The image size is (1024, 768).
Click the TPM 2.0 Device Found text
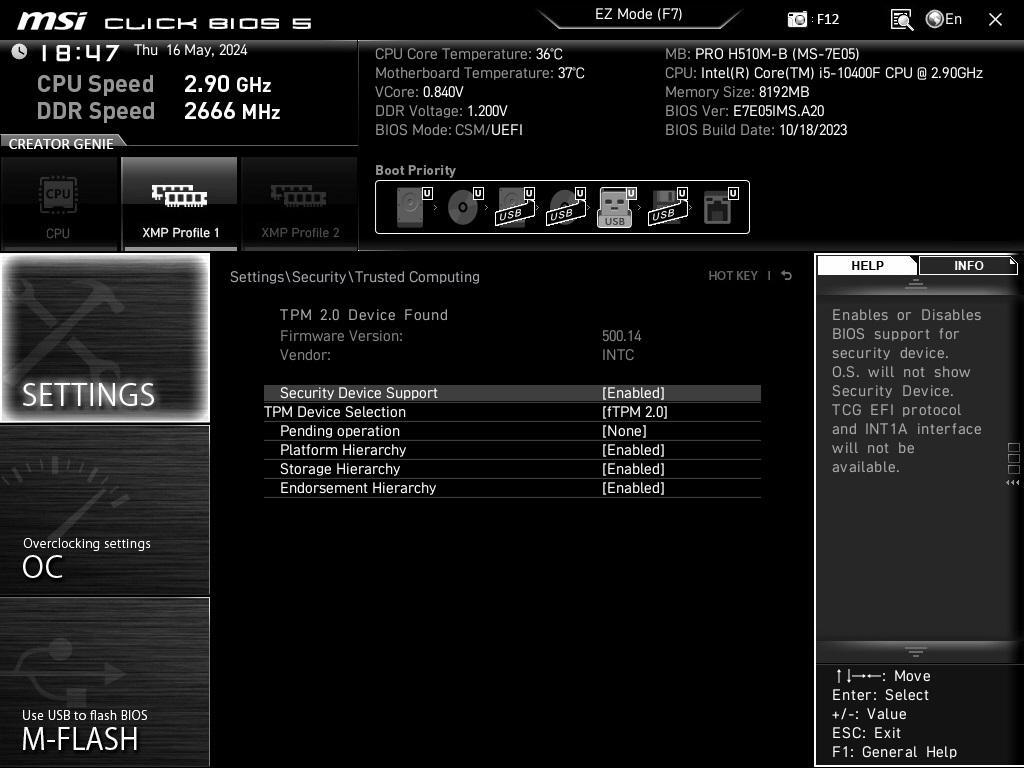[x=364, y=315]
